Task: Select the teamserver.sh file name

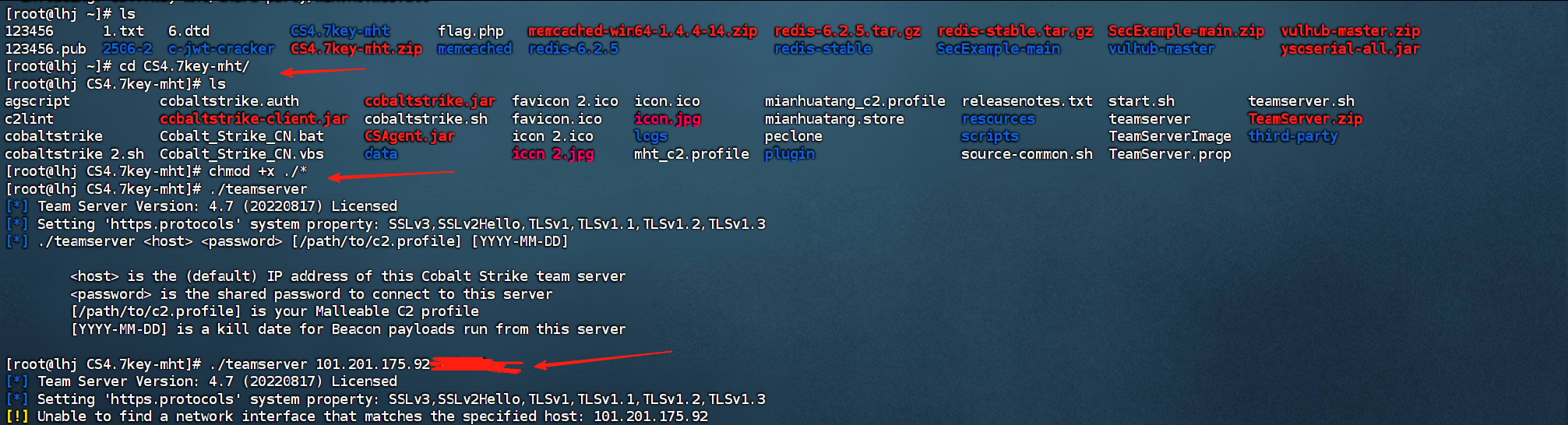Action: (1301, 101)
